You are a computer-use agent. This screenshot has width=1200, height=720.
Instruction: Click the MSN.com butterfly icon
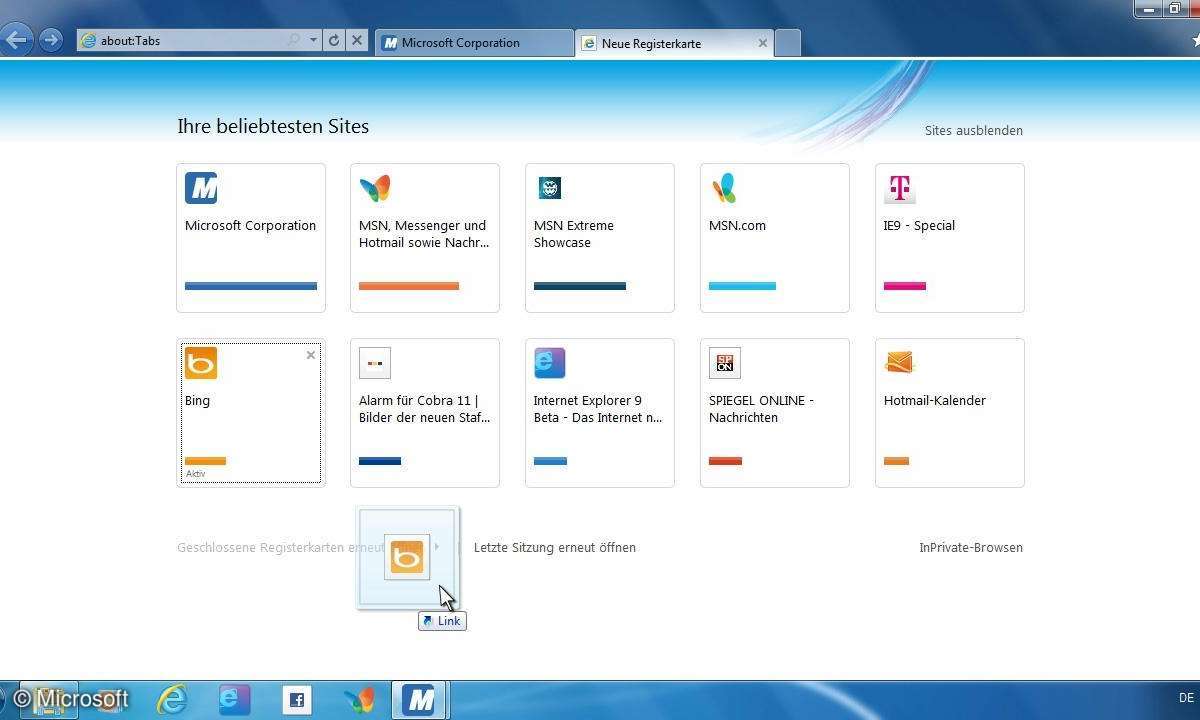click(724, 188)
